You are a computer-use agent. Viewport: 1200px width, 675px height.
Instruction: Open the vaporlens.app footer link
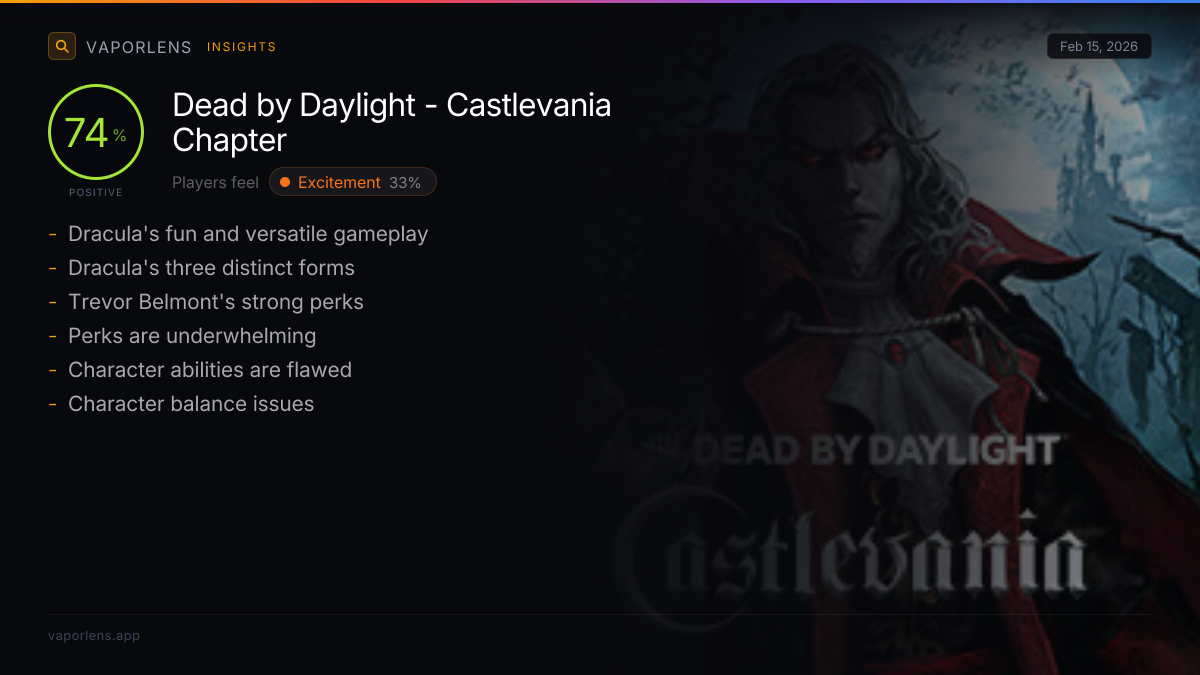point(94,635)
